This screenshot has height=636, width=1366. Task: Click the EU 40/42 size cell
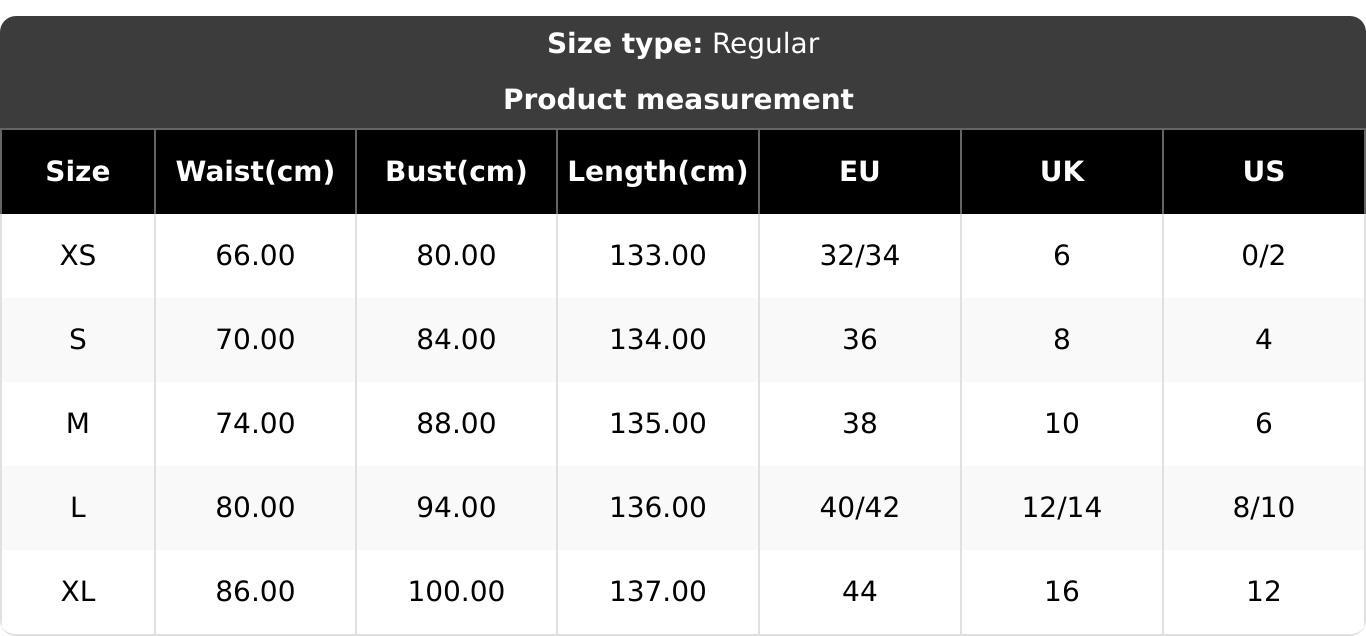tap(859, 508)
